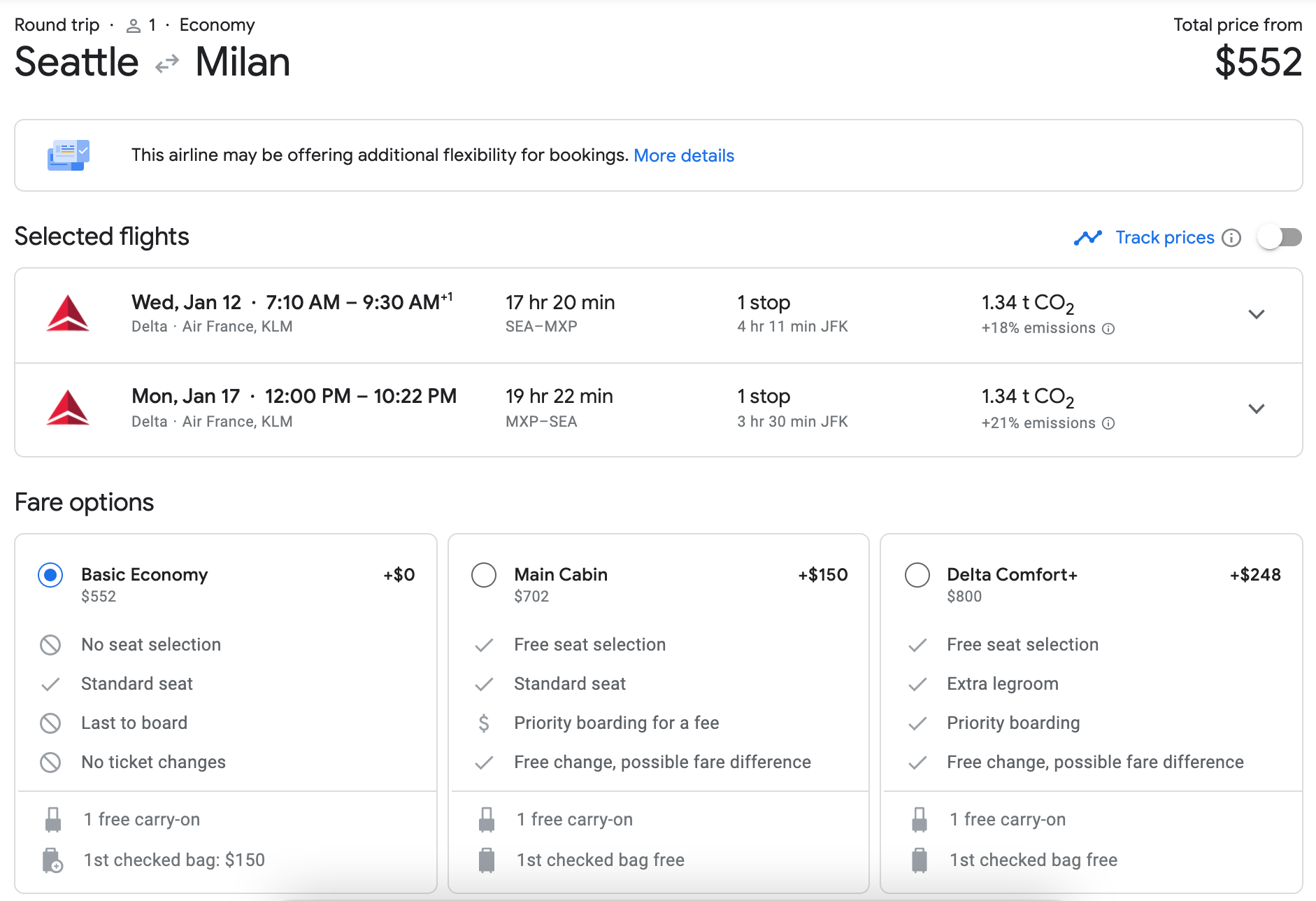The height and width of the screenshot is (901, 1316).
Task: Click the Delta Comfort+ +$248 price
Action: pos(1254,575)
